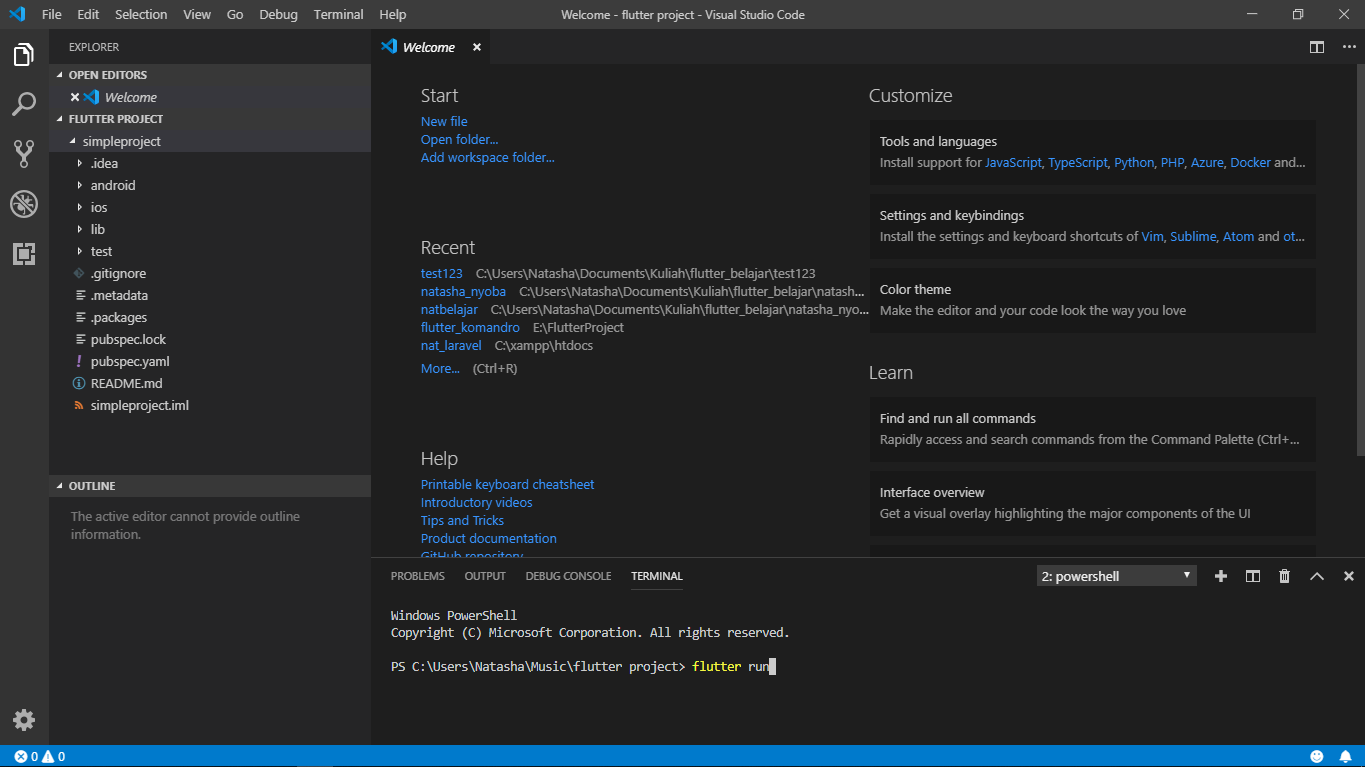
Task: Open pubspec.yaml in the explorer
Action: pyautogui.click(x=210, y=361)
